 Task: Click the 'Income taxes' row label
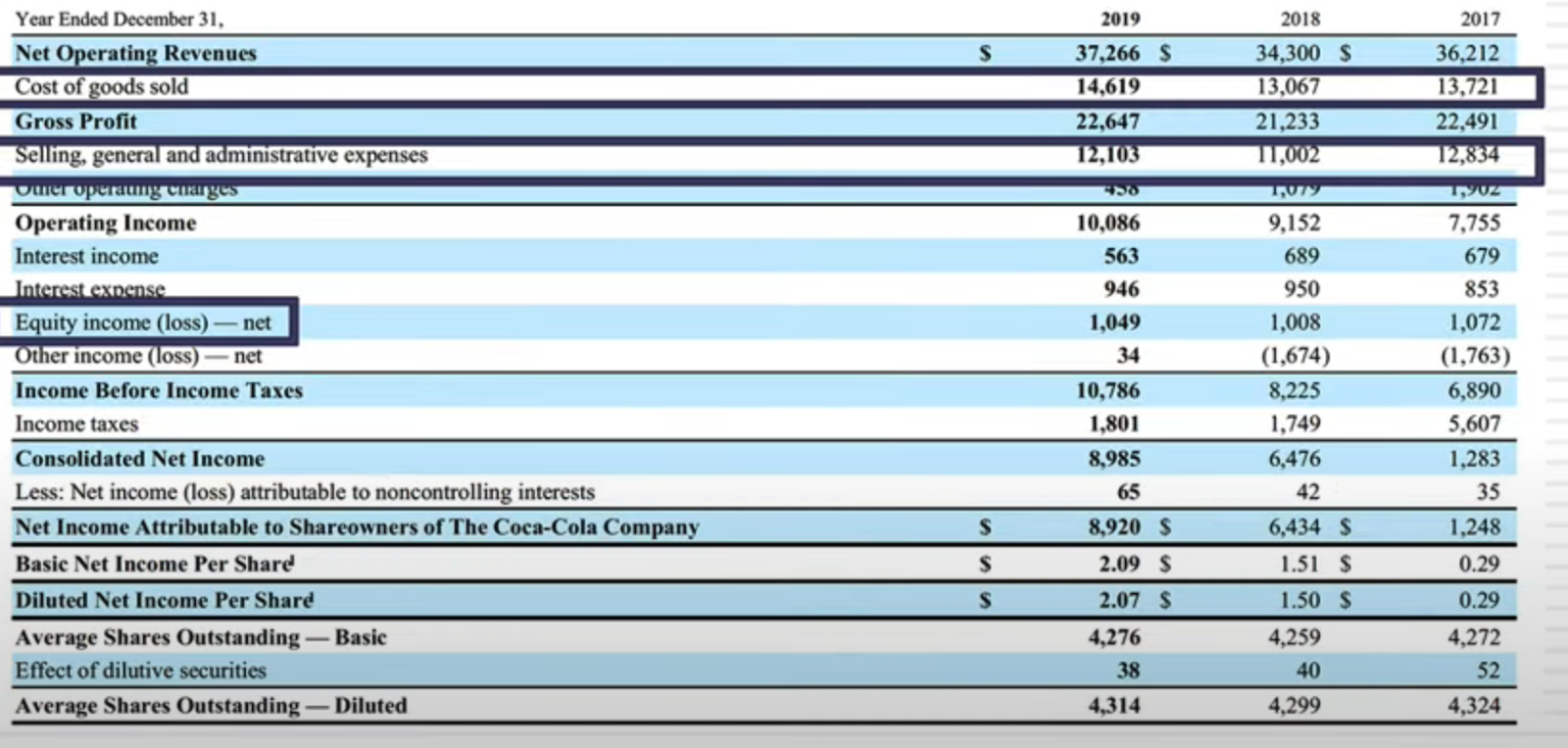pyautogui.click(x=76, y=424)
